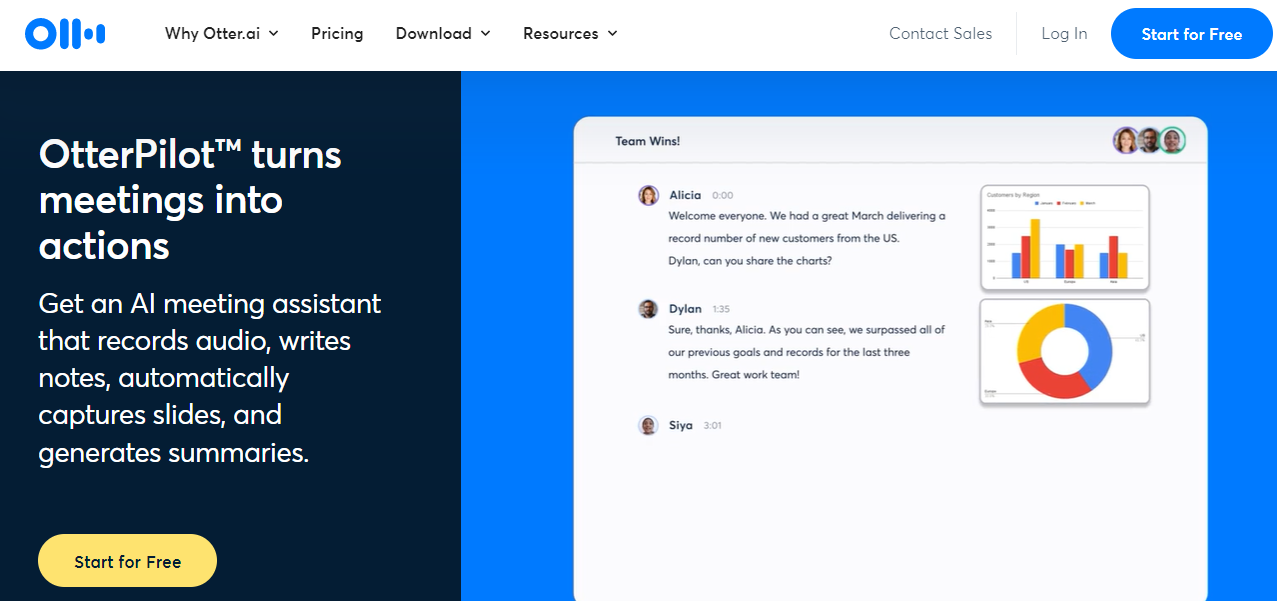This screenshot has height=601, width=1277.
Task: Click Dylan's 1:35 timestamp
Action: pyautogui.click(x=721, y=310)
